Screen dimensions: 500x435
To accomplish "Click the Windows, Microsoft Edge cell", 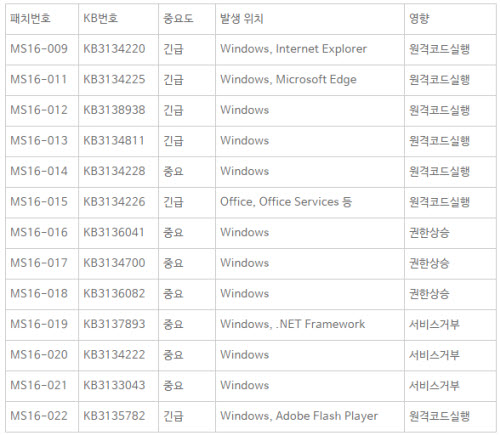I will 310,80.
